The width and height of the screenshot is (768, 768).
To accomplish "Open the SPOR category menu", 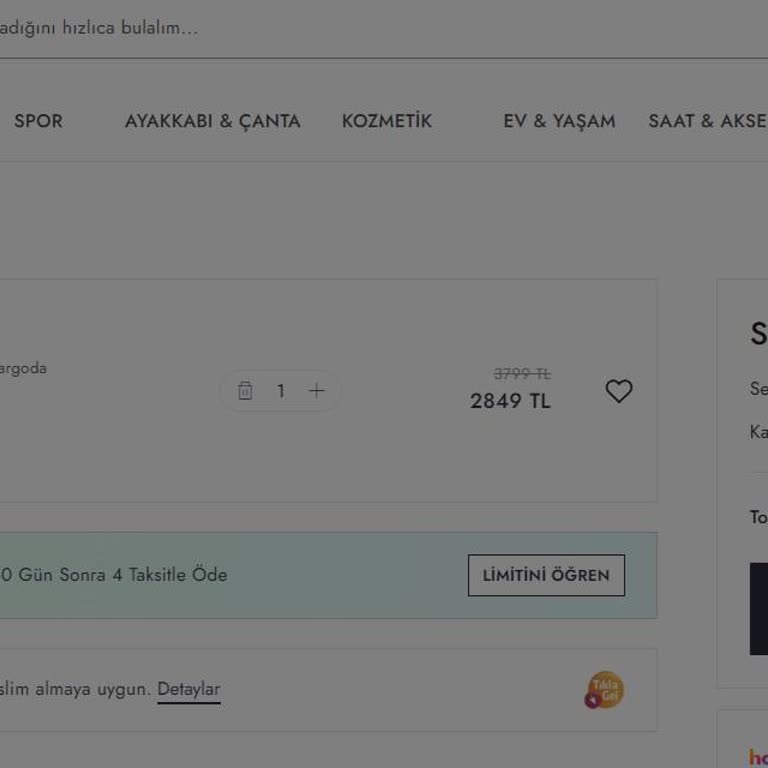I will click(x=38, y=121).
